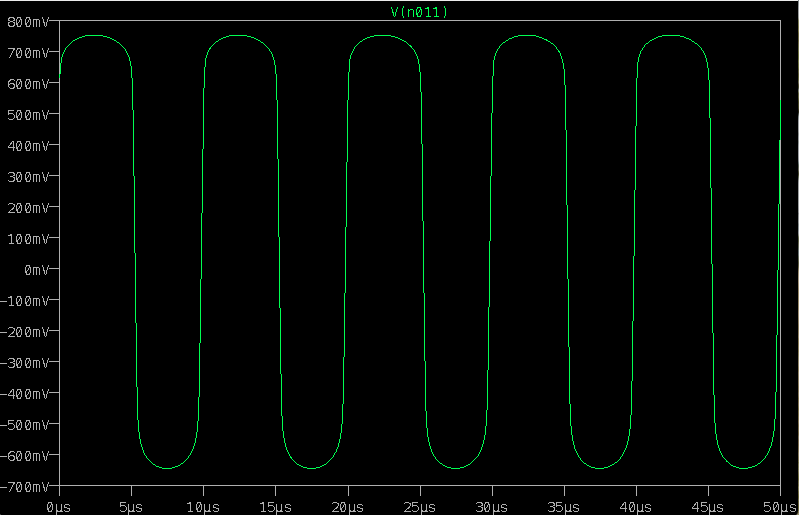Click the 300mV vertical axis label

[29, 177]
